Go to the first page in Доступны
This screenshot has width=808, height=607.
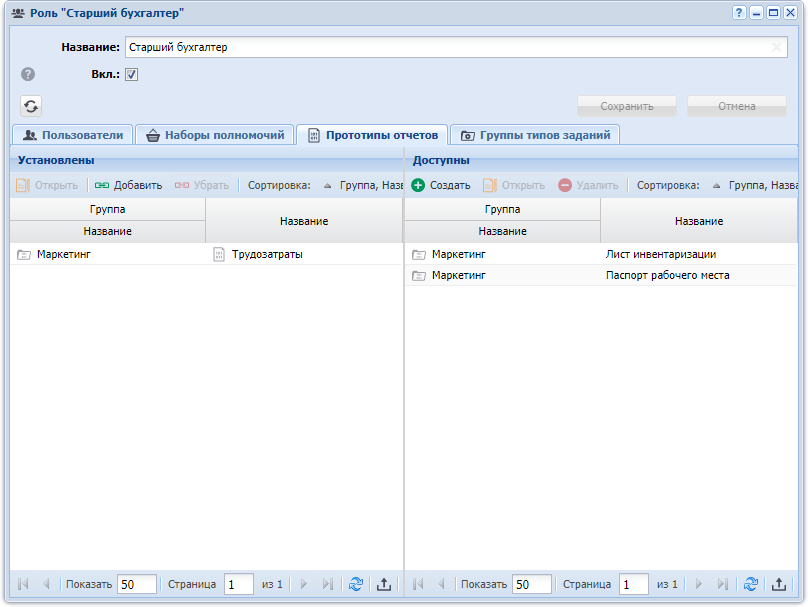(x=418, y=584)
